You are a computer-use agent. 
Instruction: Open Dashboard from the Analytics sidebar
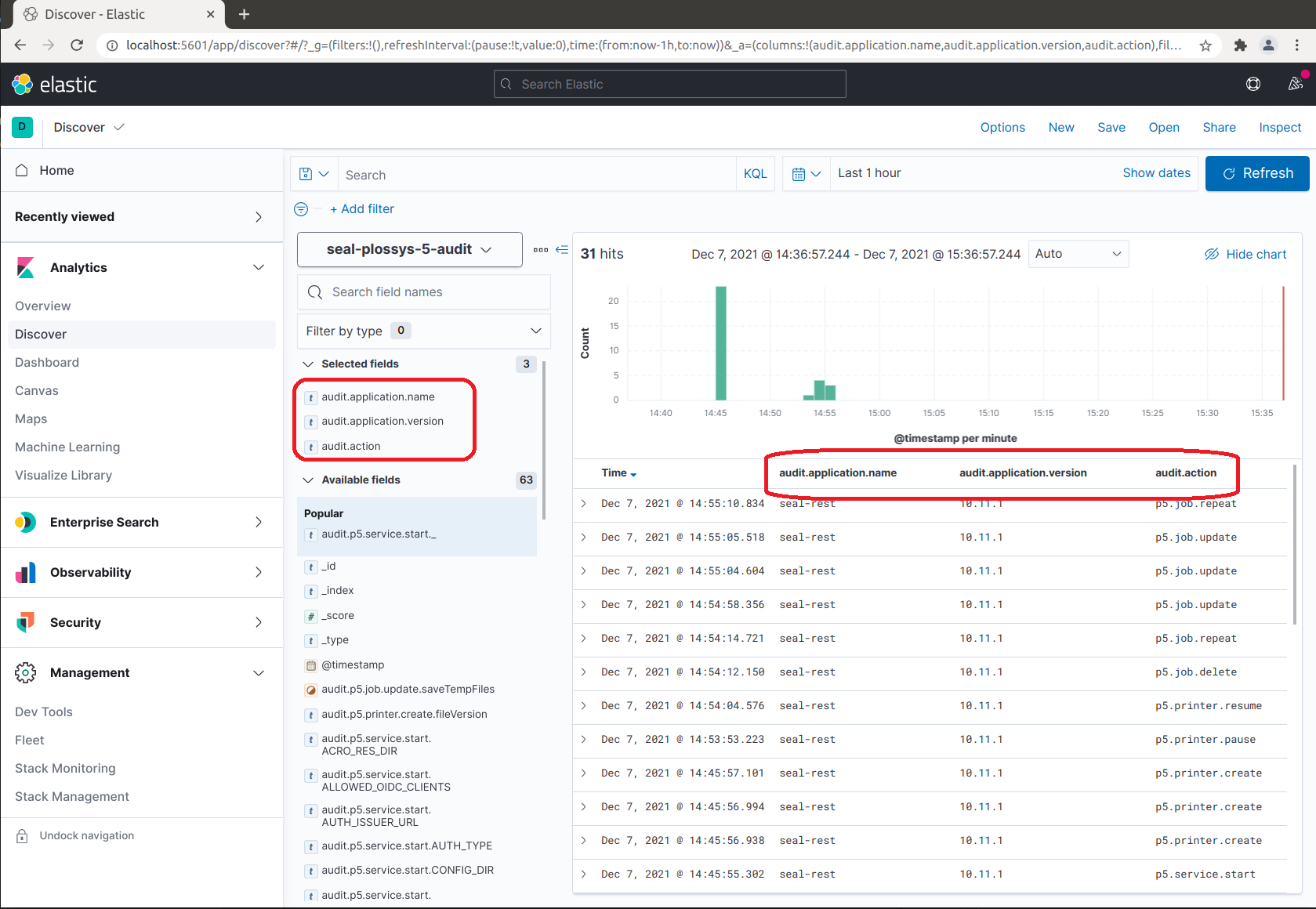click(46, 362)
